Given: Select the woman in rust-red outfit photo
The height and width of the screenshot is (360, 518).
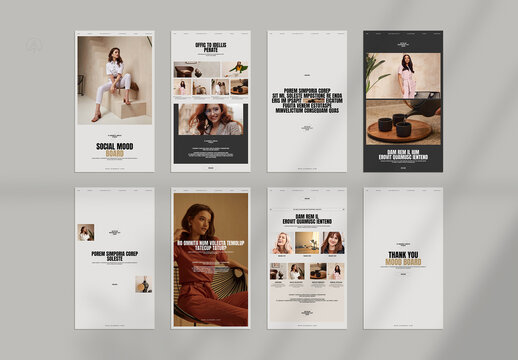Looking at the screenshot, I should (x=211, y=260).
